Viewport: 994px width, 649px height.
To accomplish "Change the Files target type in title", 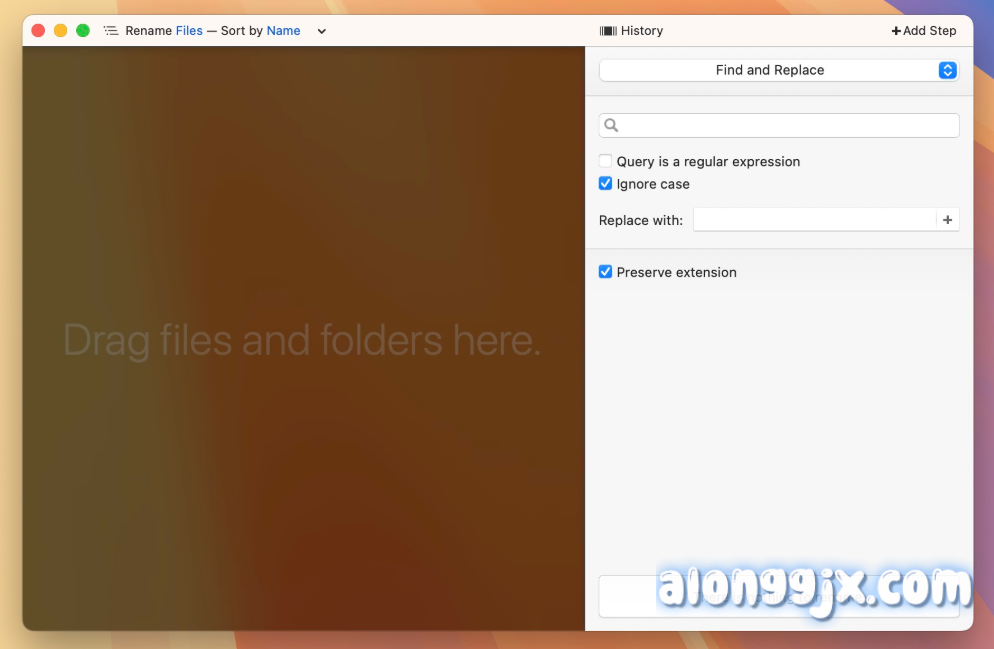I will [x=189, y=31].
